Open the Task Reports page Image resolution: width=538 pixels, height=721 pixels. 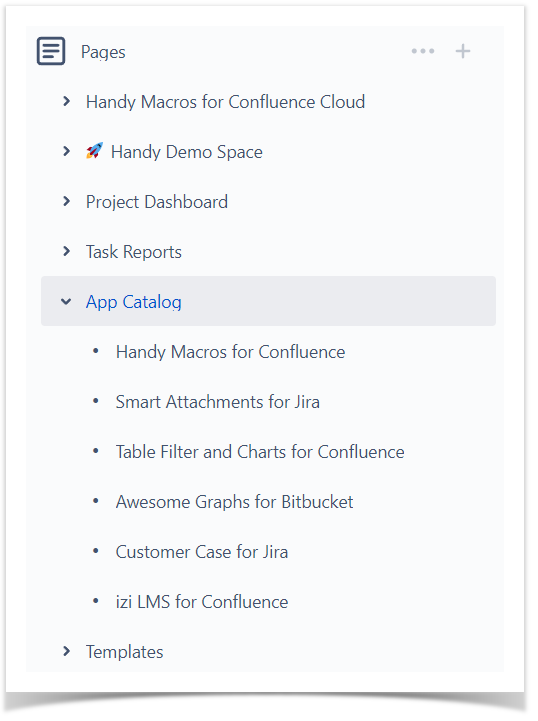[x=134, y=252]
